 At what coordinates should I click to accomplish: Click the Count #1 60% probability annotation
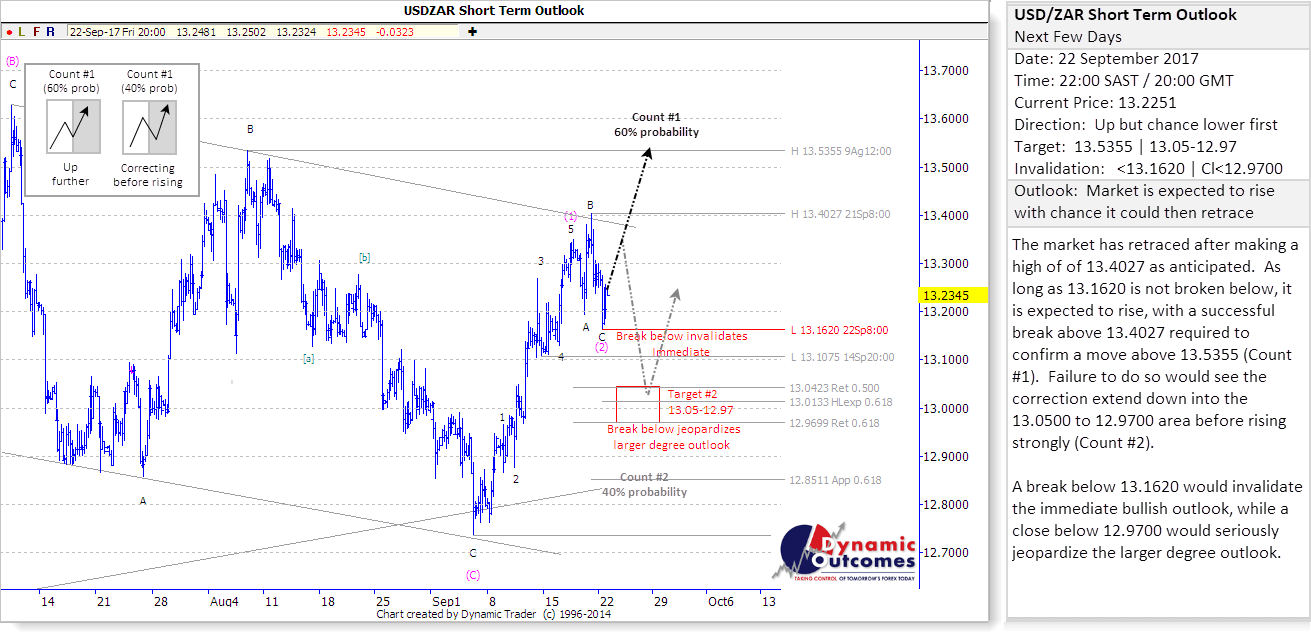656,124
